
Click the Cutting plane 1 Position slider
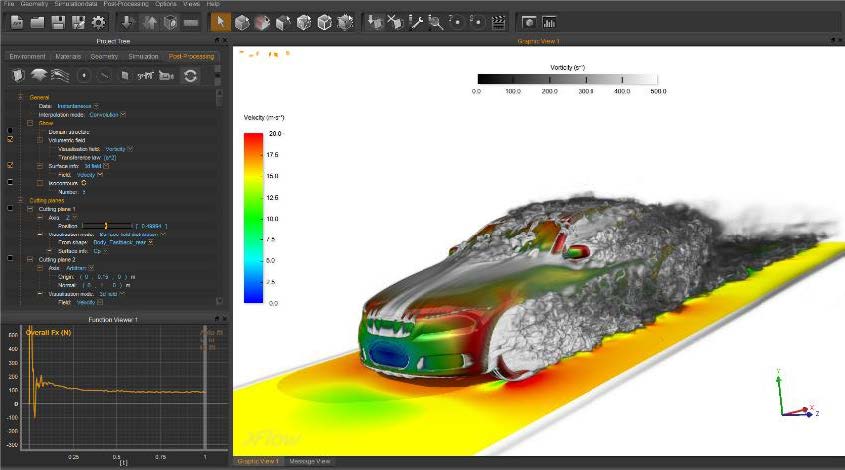coord(108,226)
